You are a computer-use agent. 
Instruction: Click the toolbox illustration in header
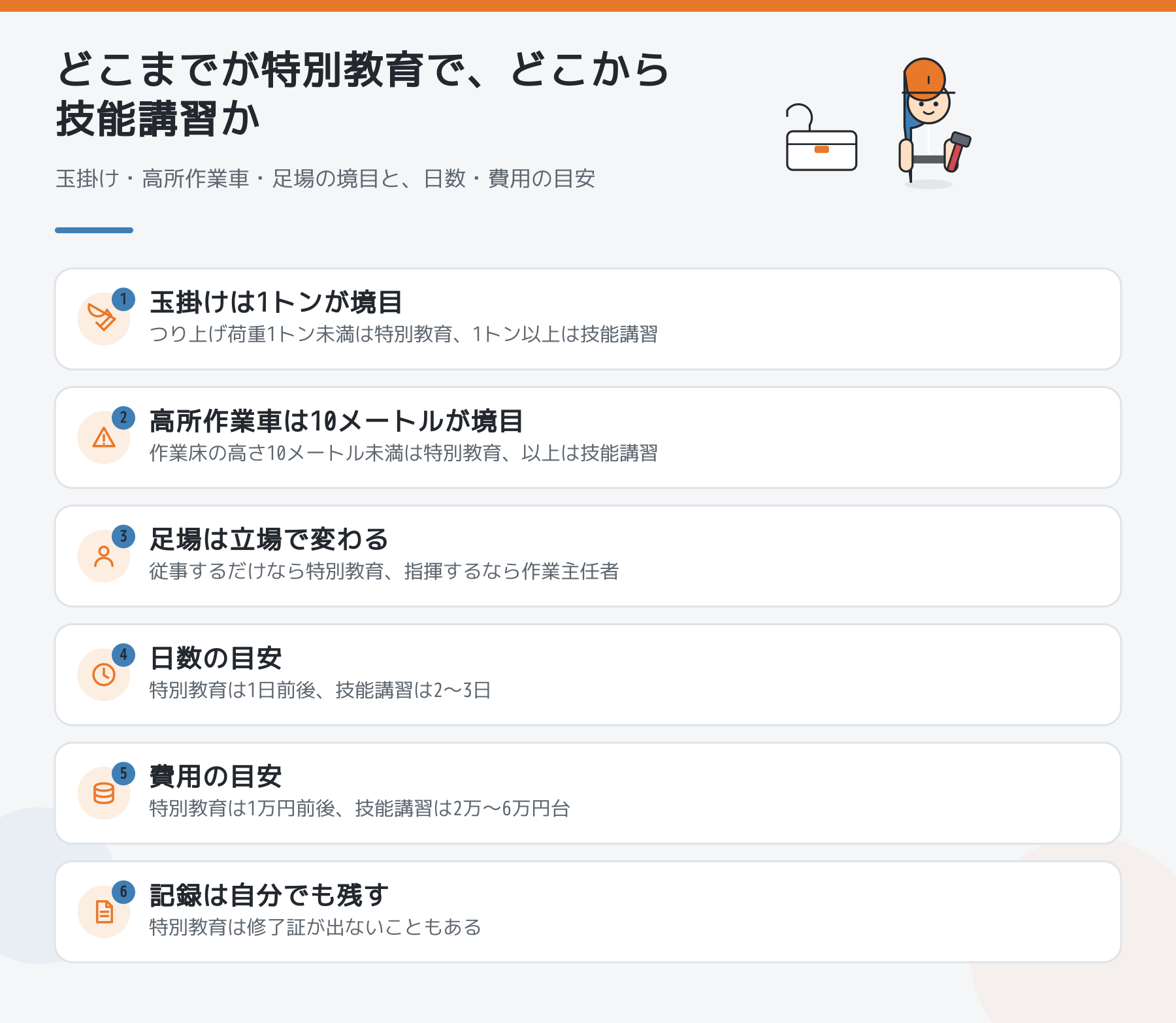coord(821,138)
